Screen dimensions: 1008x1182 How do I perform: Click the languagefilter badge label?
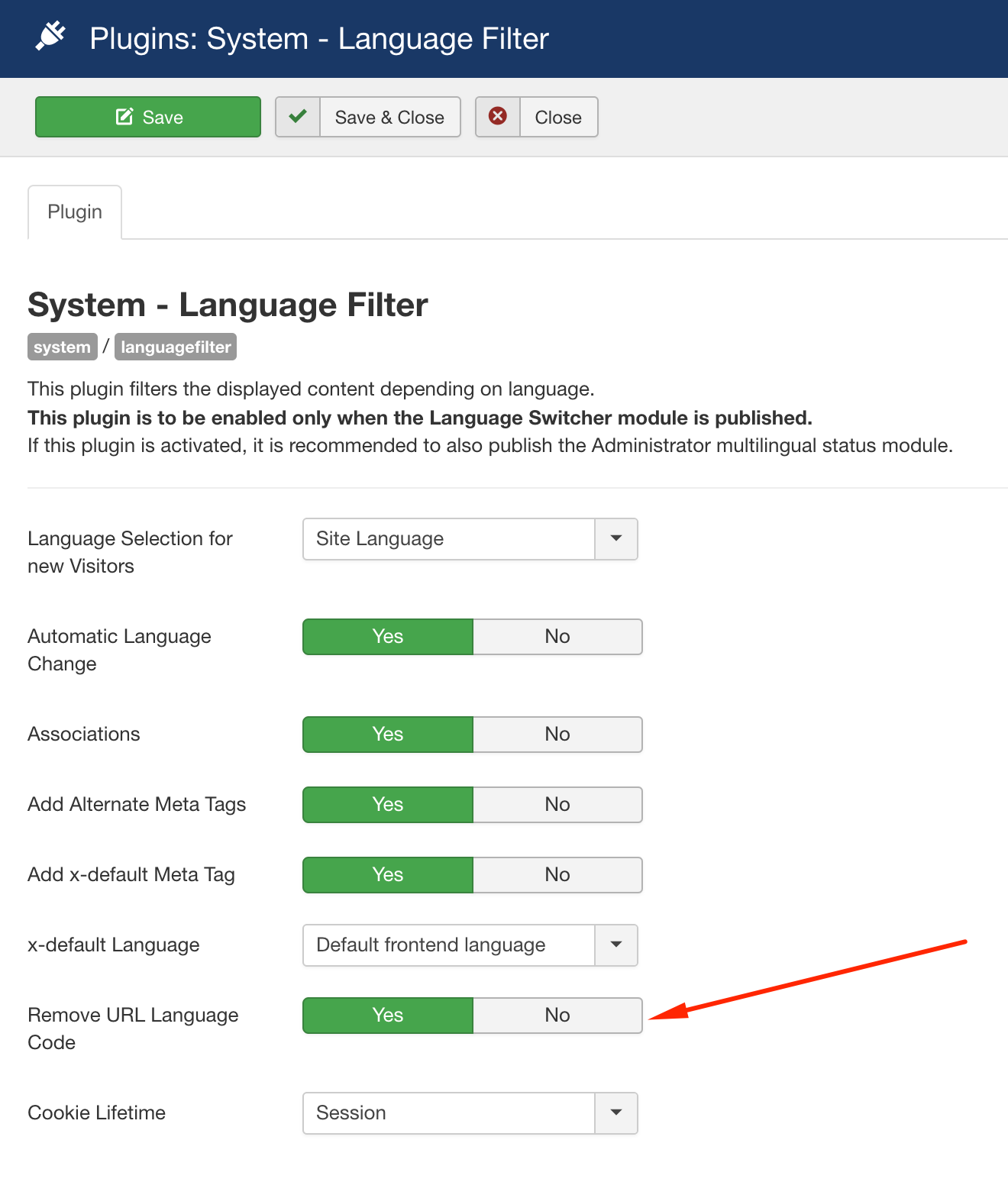click(x=176, y=347)
